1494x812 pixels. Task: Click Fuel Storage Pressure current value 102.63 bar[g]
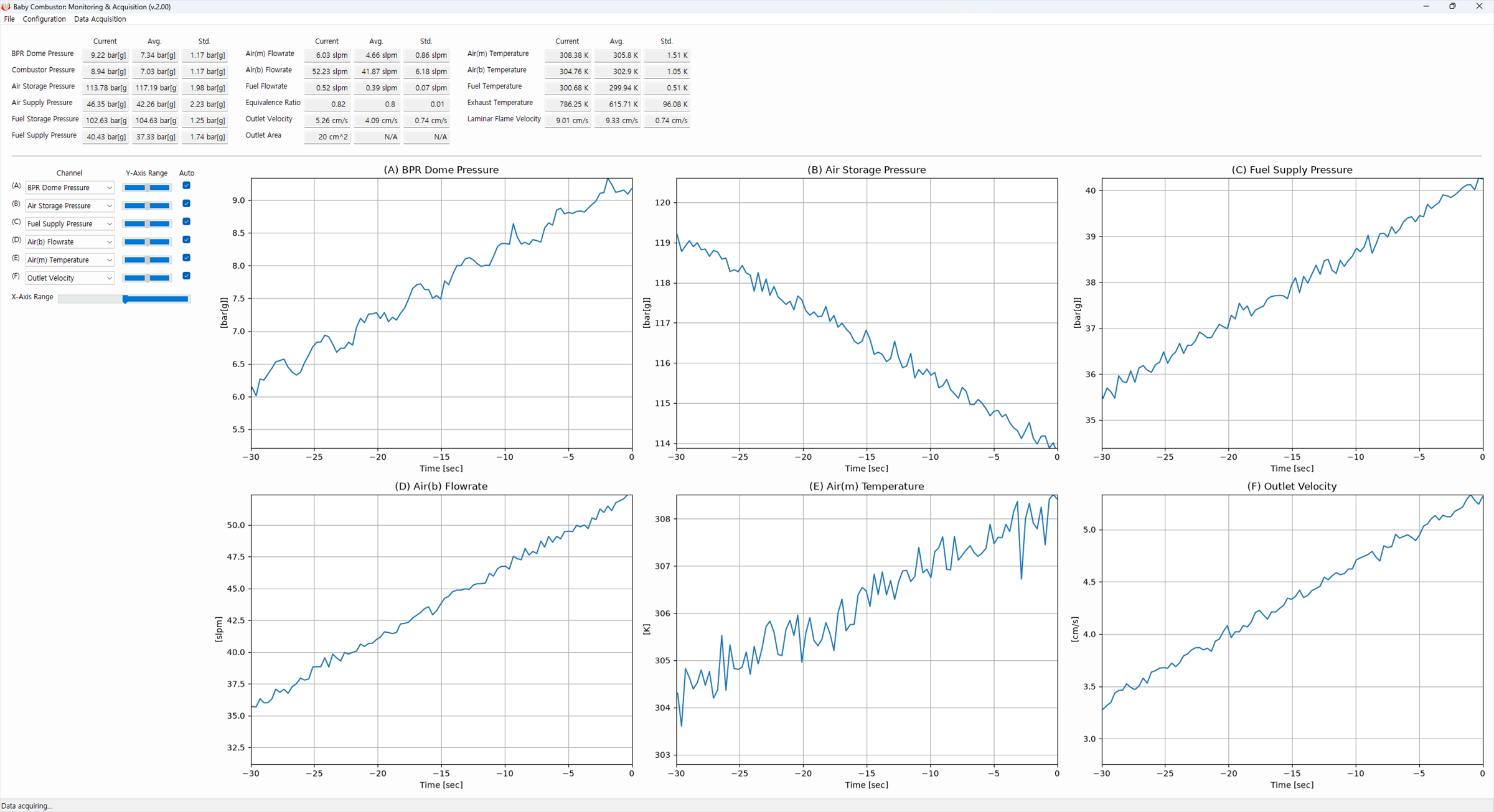point(105,121)
